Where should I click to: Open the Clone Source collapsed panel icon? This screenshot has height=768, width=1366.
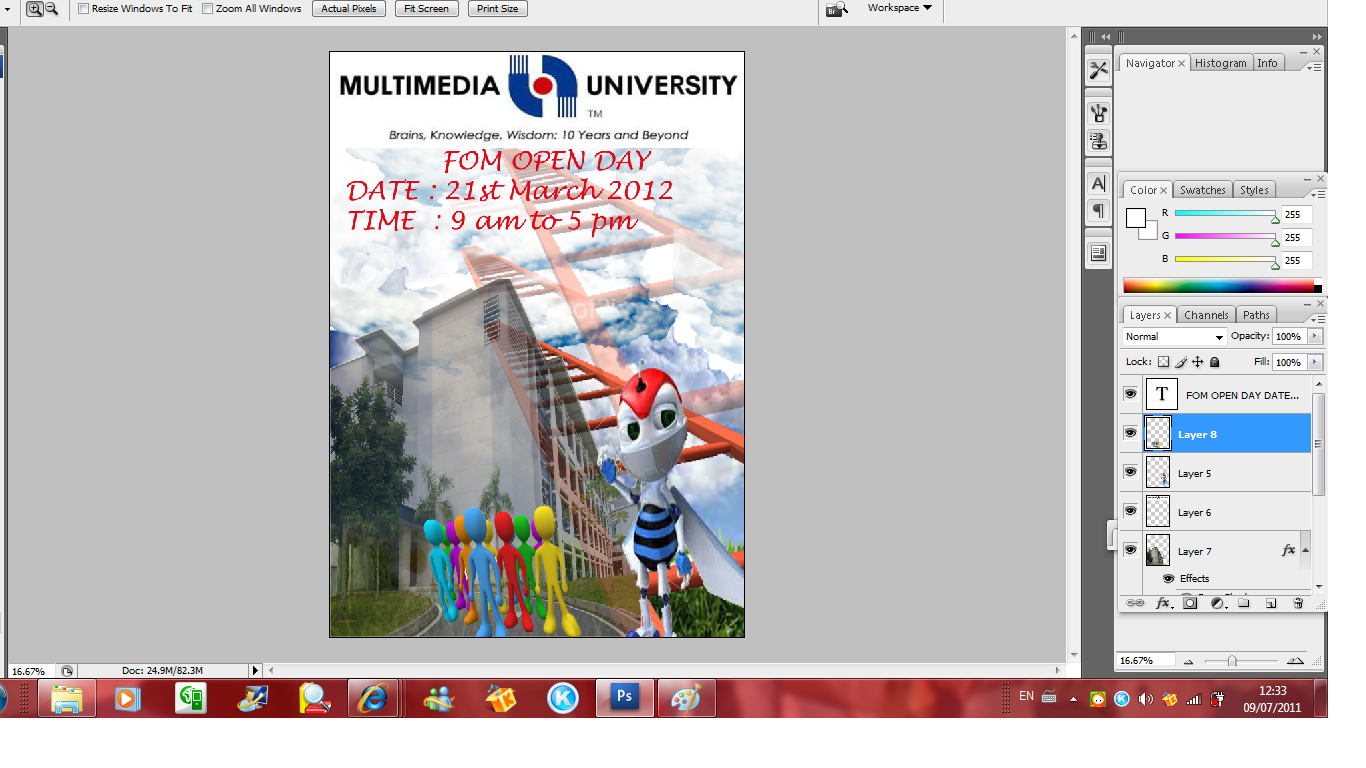pos(1098,141)
